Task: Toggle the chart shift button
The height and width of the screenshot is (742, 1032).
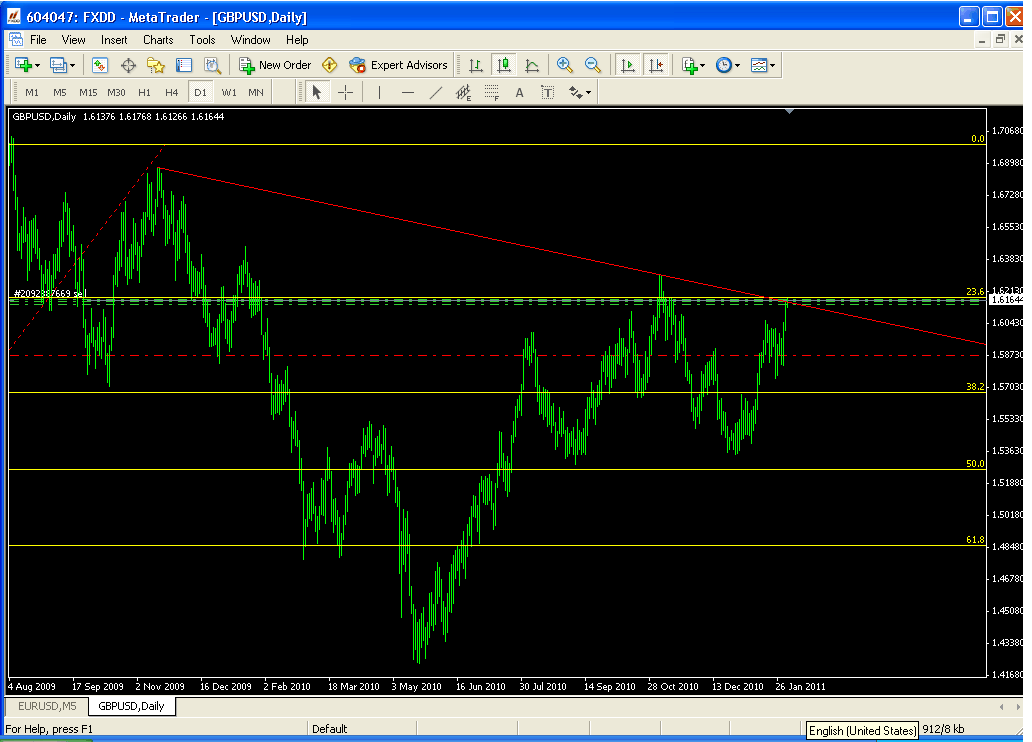Action: point(655,65)
